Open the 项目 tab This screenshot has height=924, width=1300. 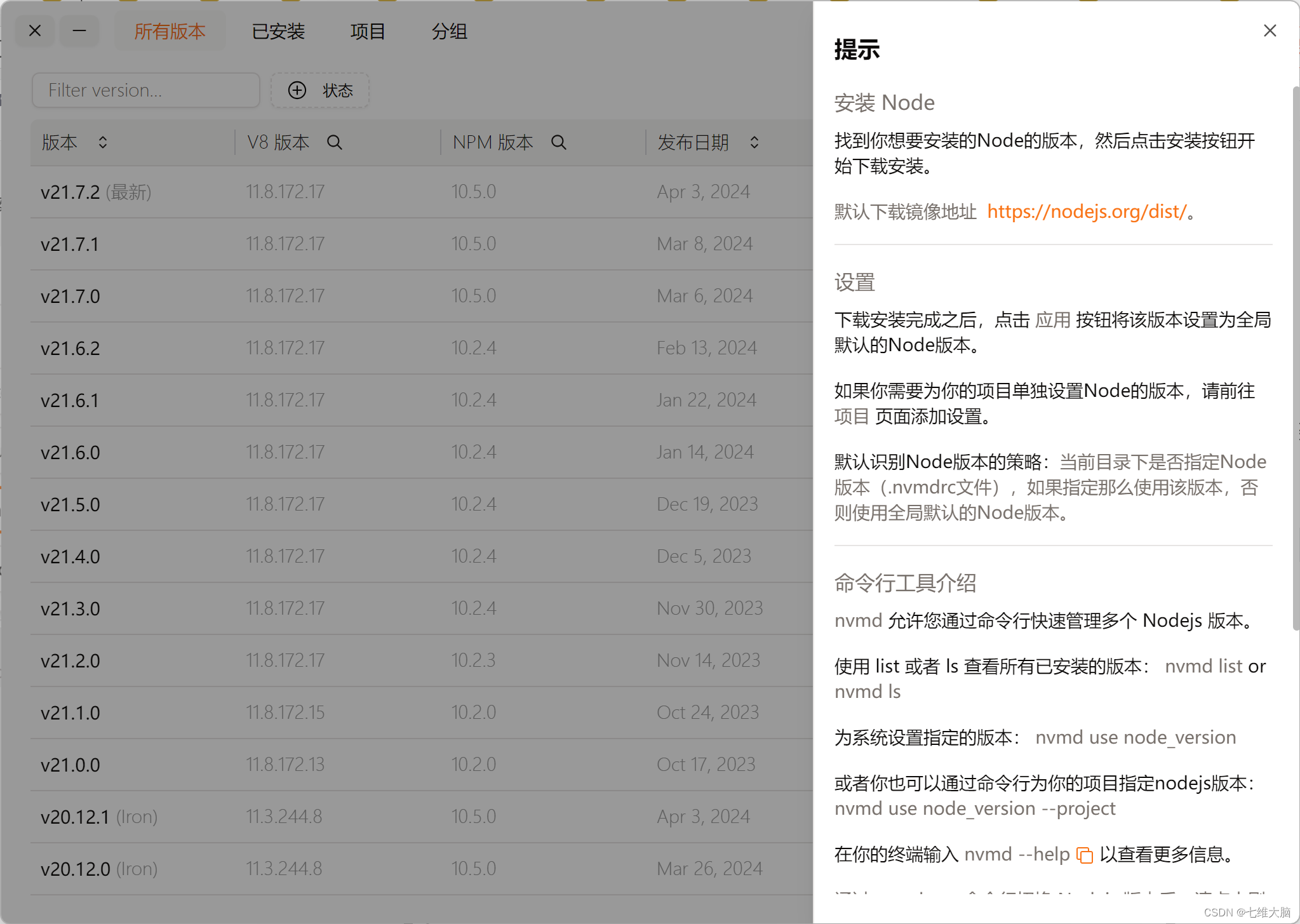tap(368, 31)
